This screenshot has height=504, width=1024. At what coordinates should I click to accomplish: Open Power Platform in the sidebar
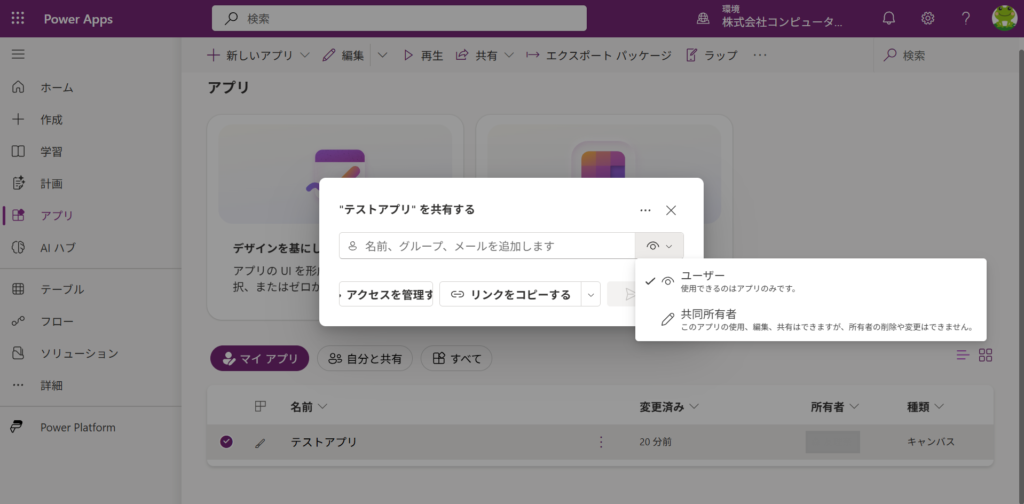pos(63,428)
